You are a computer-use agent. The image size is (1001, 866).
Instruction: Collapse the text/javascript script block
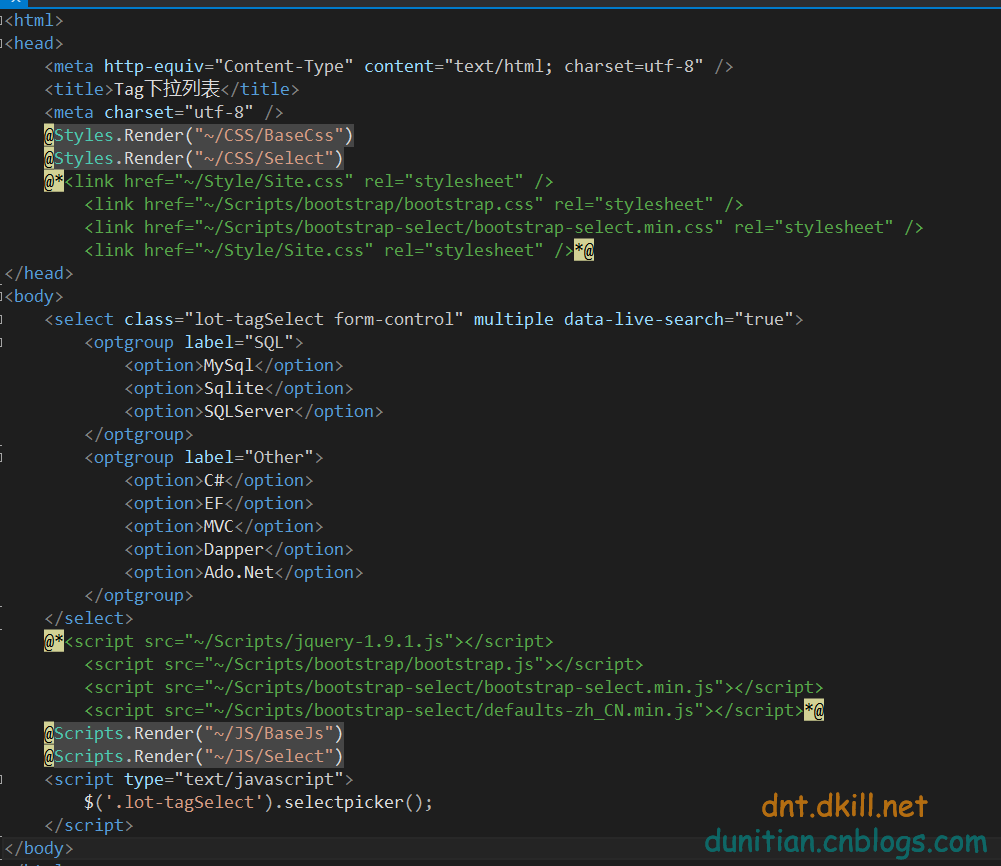click(1, 780)
